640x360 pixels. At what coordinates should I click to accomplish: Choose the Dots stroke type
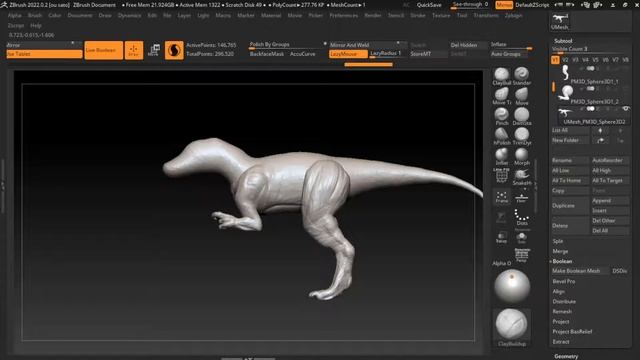[522, 217]
